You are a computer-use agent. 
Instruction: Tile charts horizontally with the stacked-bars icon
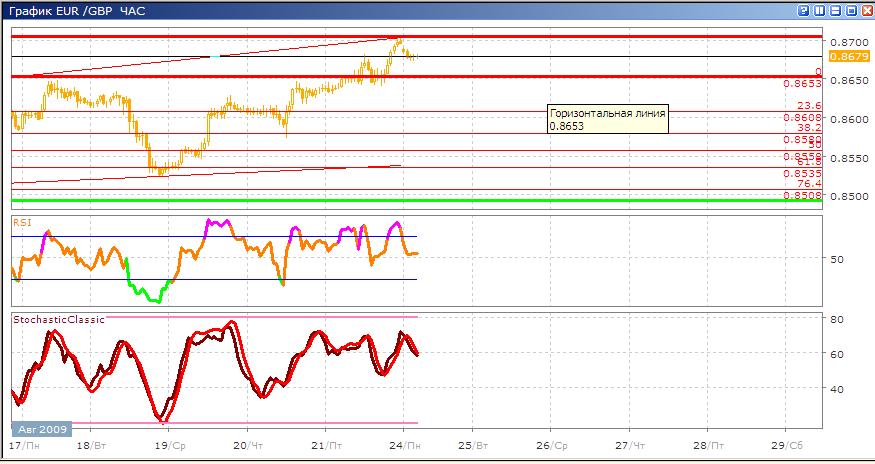click(x=835, y=11)
